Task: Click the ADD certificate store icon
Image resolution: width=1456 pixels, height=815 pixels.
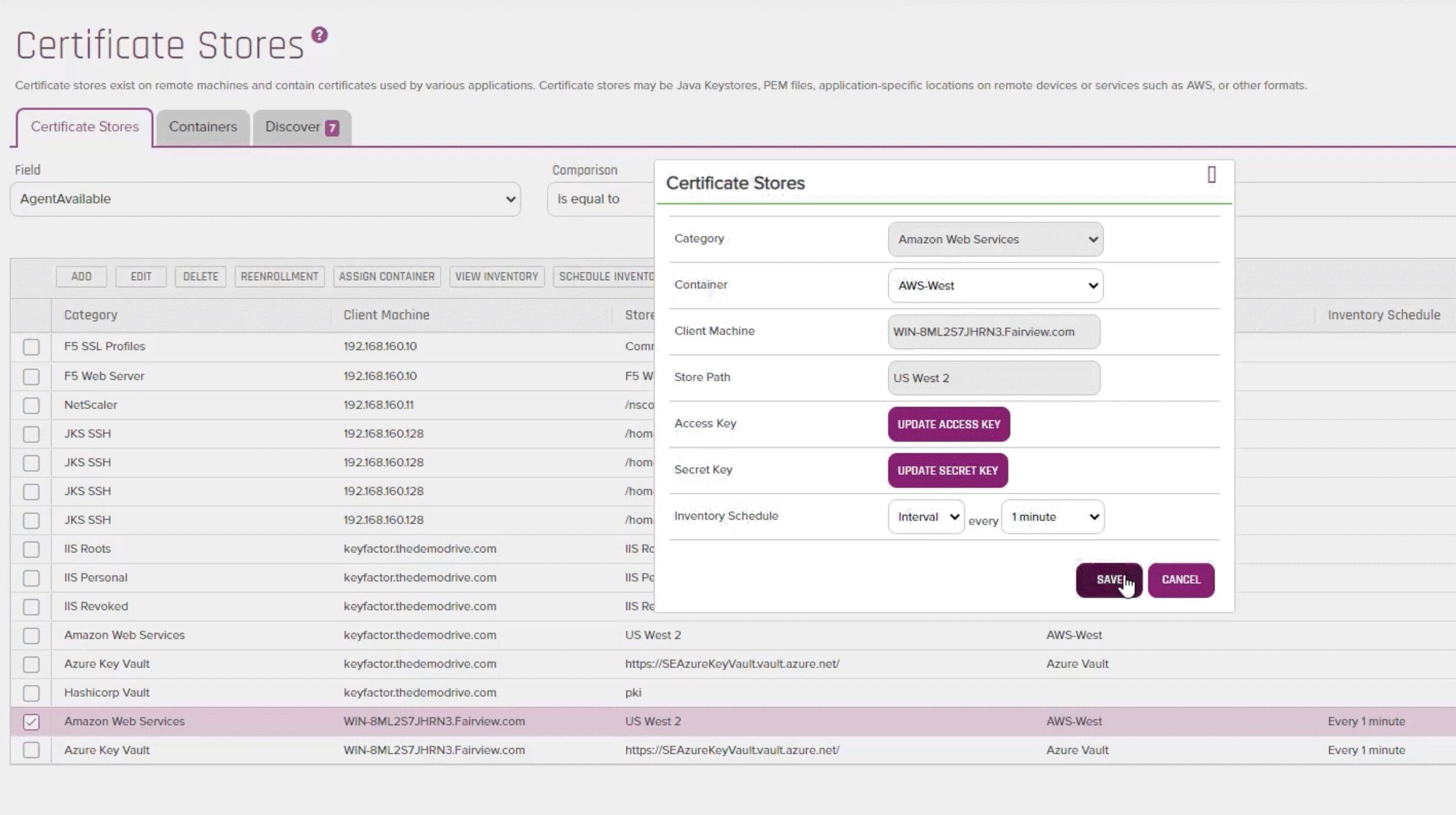Action: tap(81, 276)
